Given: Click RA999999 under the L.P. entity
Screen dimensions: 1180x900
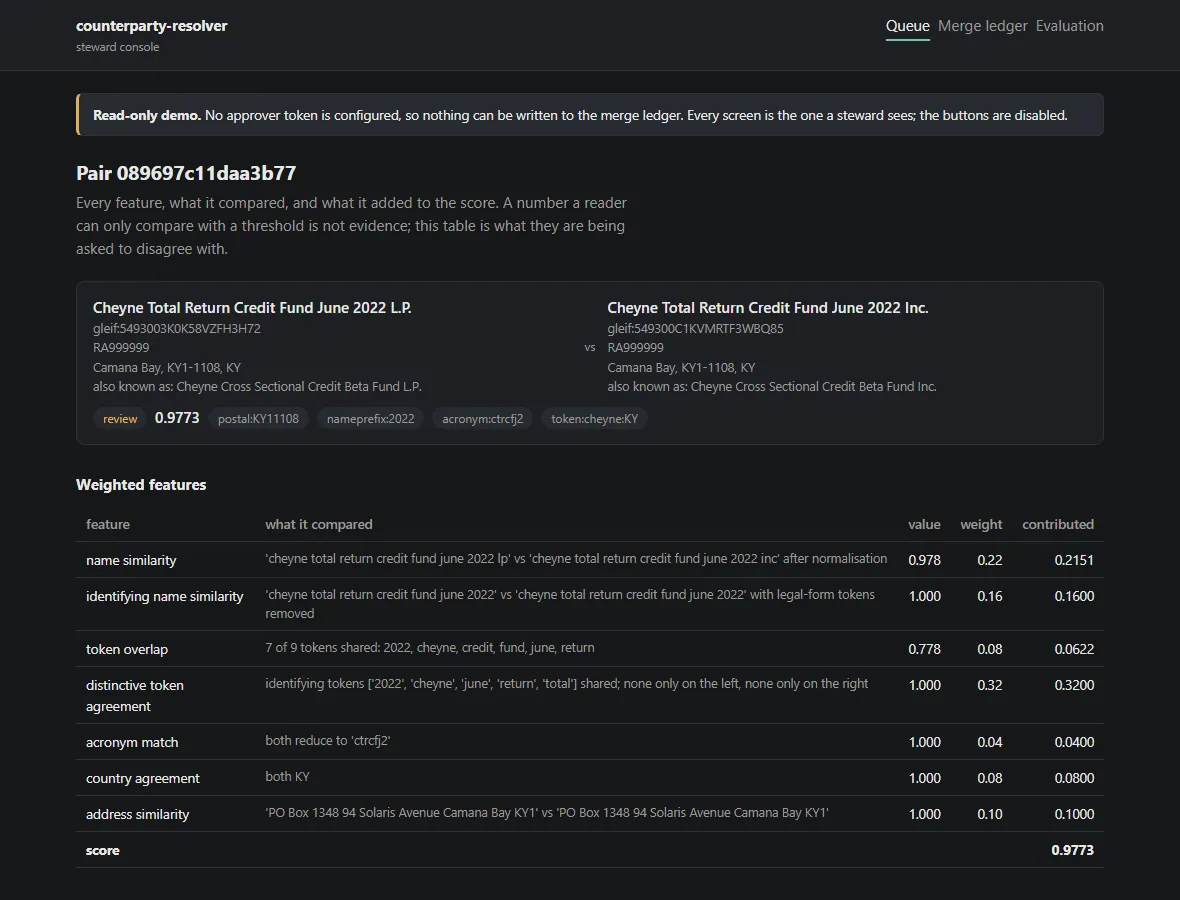Looking at the screenshot, I should (x=121, y=348).
